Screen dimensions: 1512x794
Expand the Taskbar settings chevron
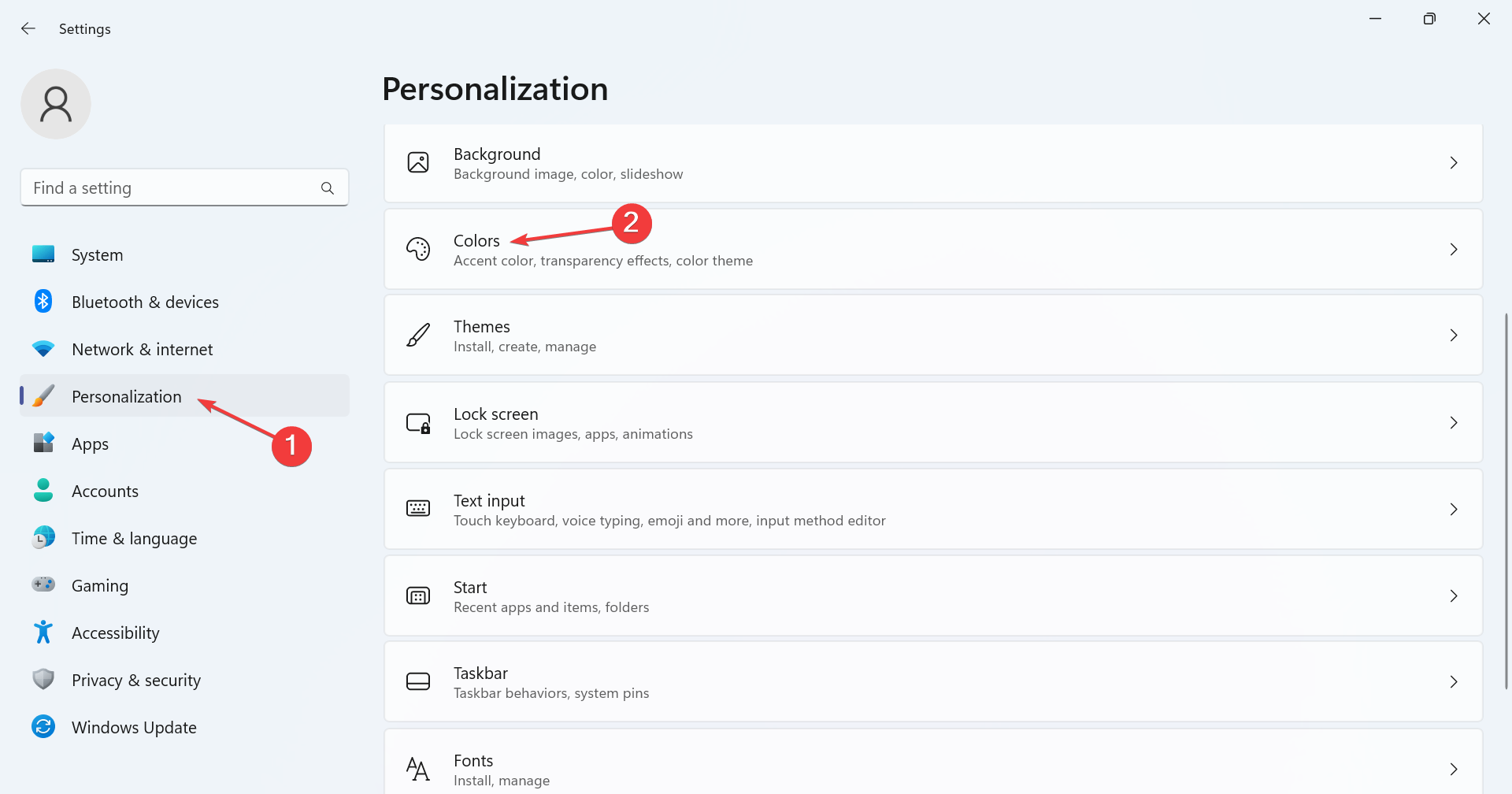pos(1454,682)
